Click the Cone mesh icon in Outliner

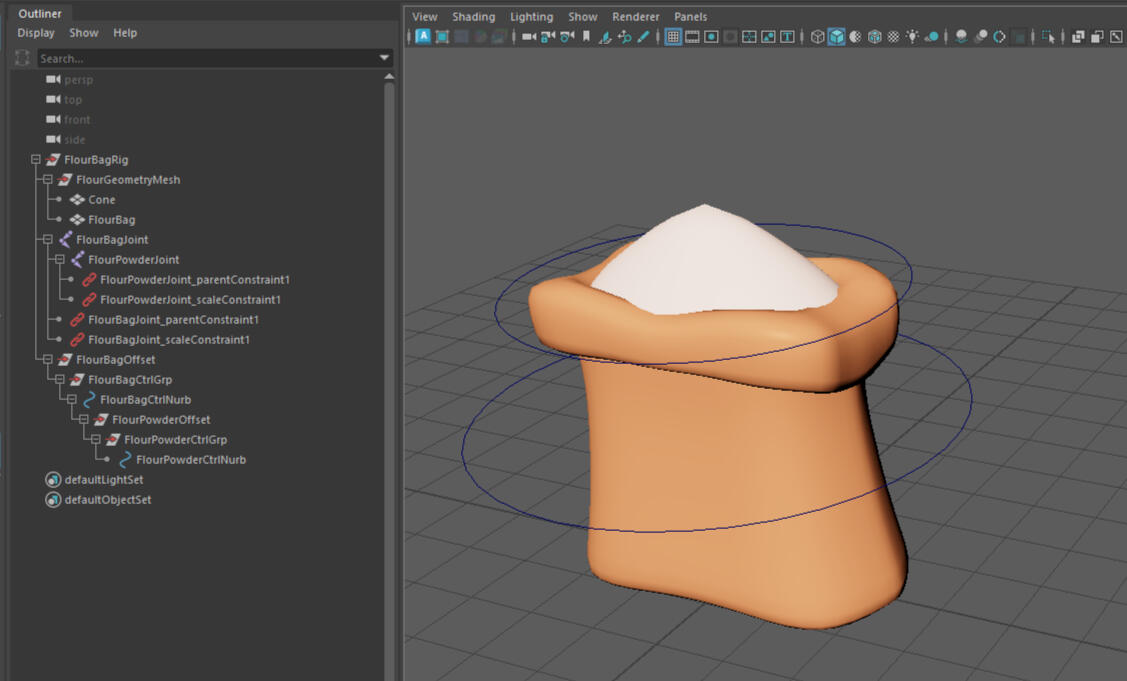[77, 200]
